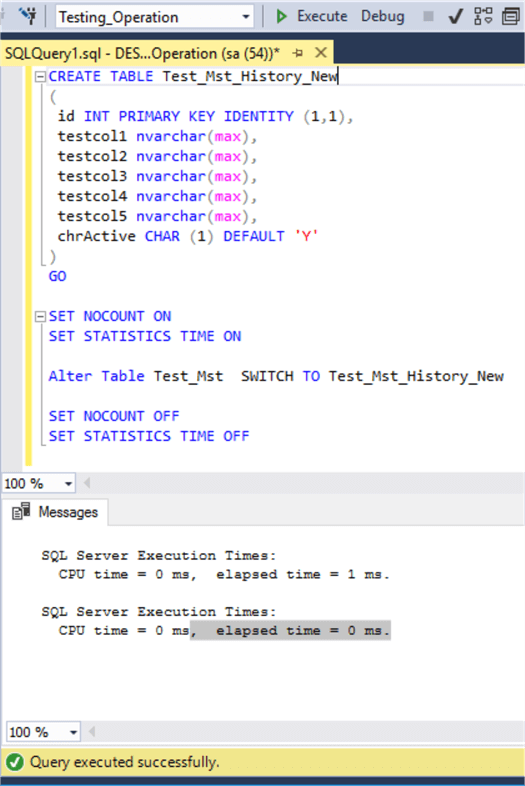Click the 'testcol4 nvarchar(max),' line
The image size is (525, 786).
coord(157,196)
